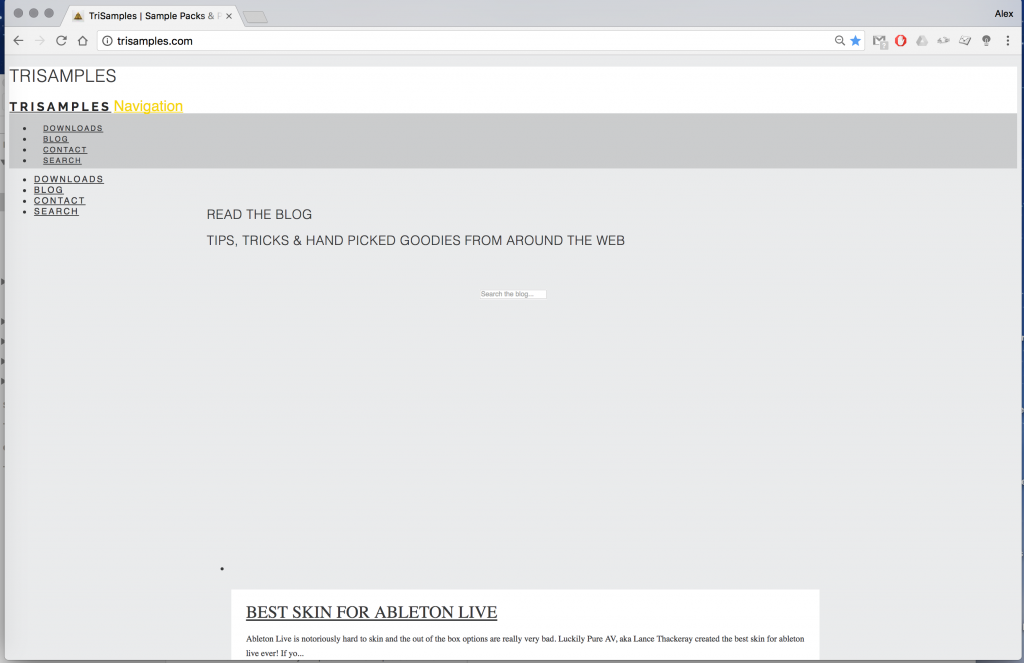Screen dimensions: 1024x663
Task: Toggle the blue bookmark star
Action: coord(856,40)
